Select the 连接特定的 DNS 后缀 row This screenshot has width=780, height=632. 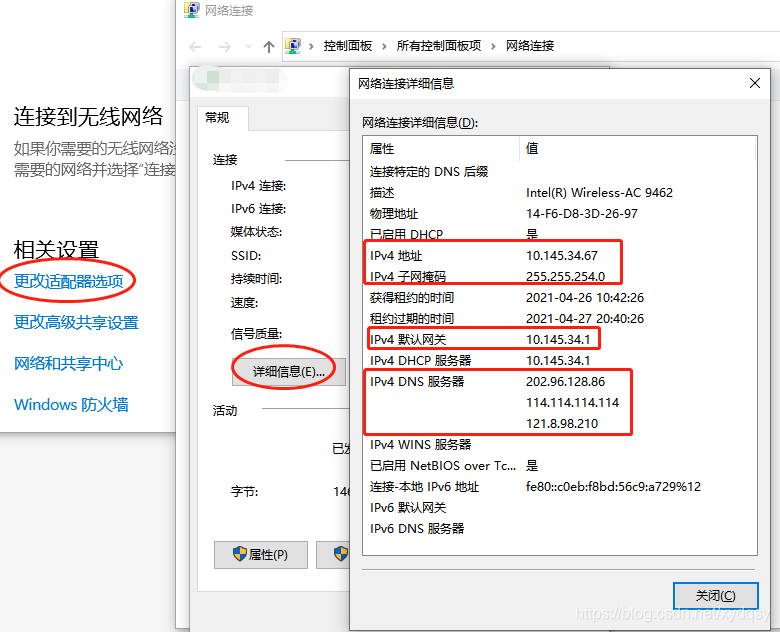click(x=560, y=172)
